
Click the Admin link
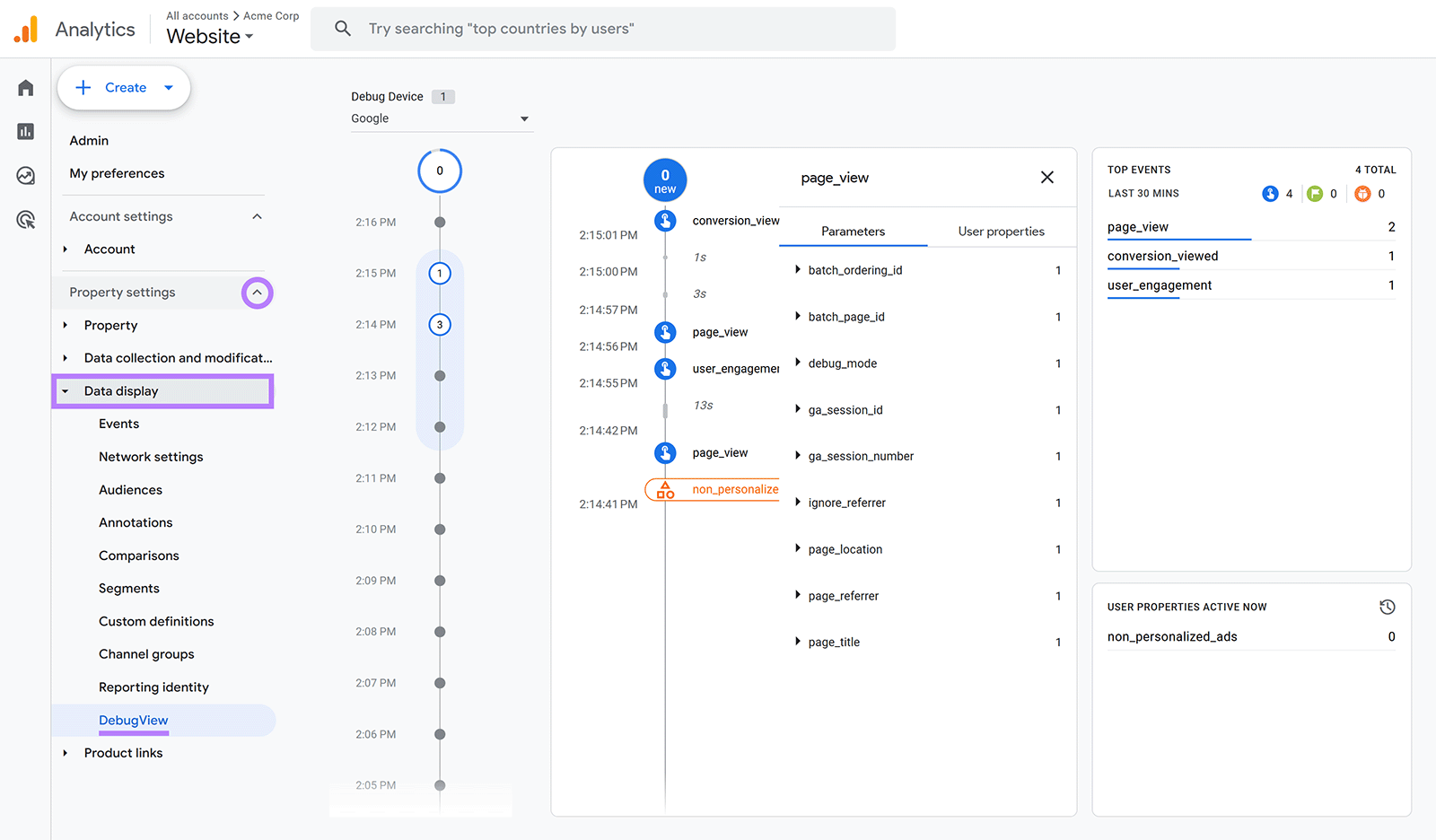tap(89, 141)
